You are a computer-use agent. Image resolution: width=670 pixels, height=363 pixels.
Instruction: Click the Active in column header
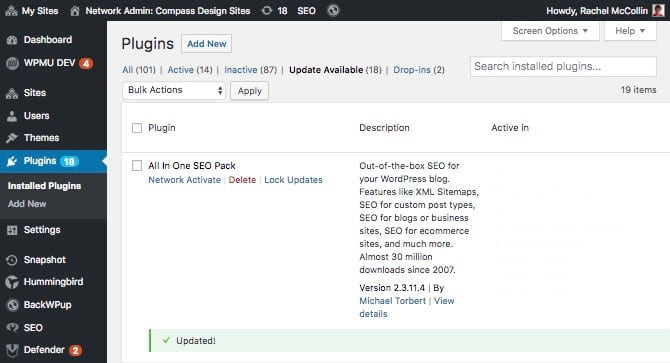tap(510, 128)
